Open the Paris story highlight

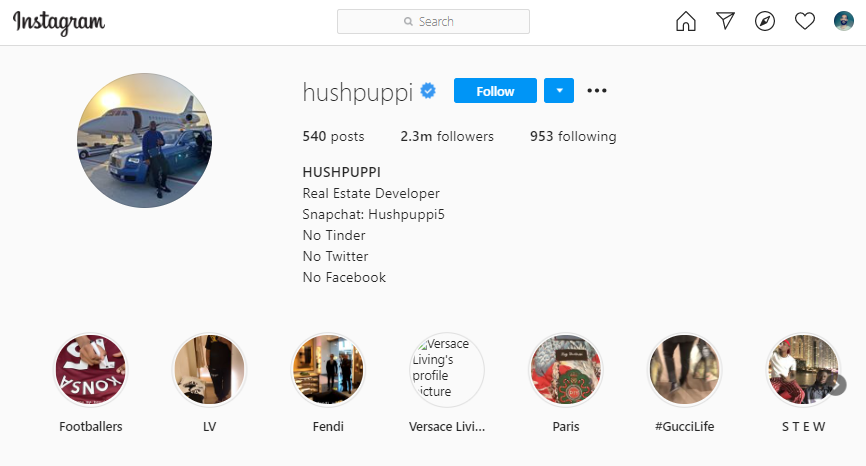[566, 370]
